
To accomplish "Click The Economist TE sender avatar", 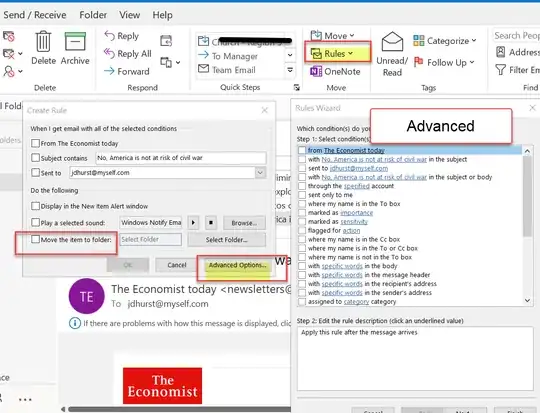I will pyautogui.click(x=86, y=296).
